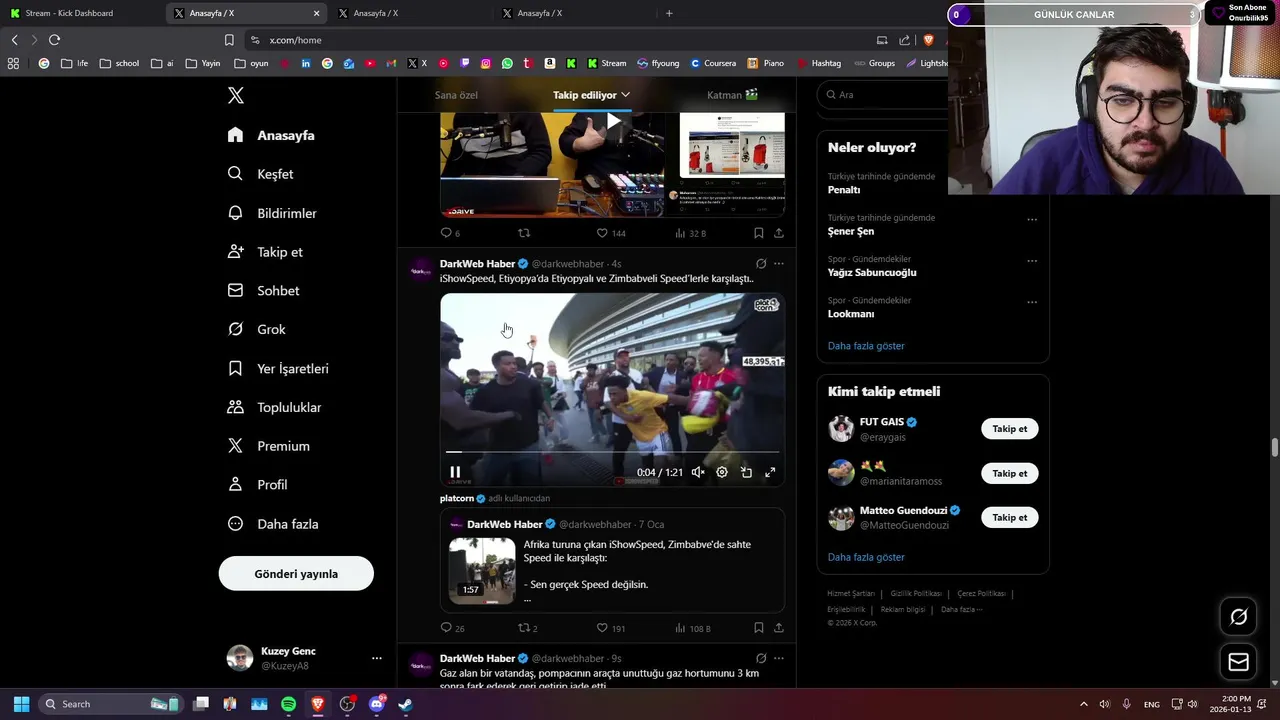Screen dimensions: 1280x720
Task: Open more options on the iShowSpeed post
Action: (779, 264)
